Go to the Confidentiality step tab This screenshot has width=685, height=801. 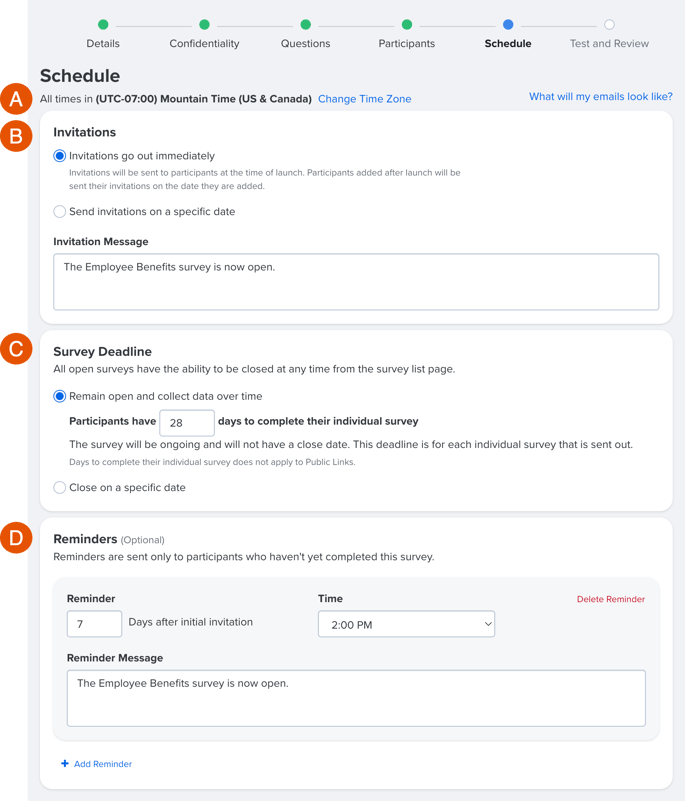tap(204, 43)
